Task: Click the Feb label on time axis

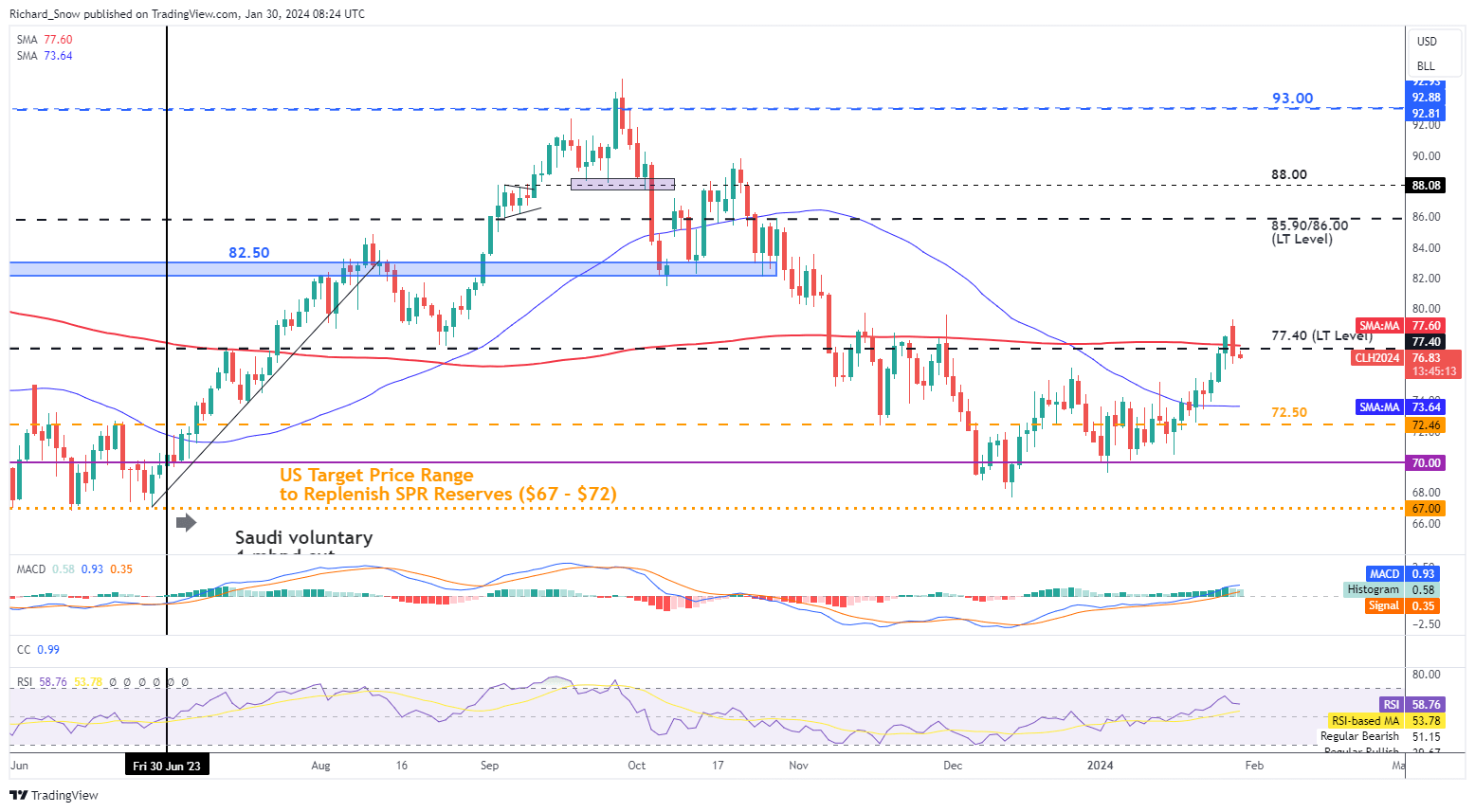Action: tap(1253, 766)
